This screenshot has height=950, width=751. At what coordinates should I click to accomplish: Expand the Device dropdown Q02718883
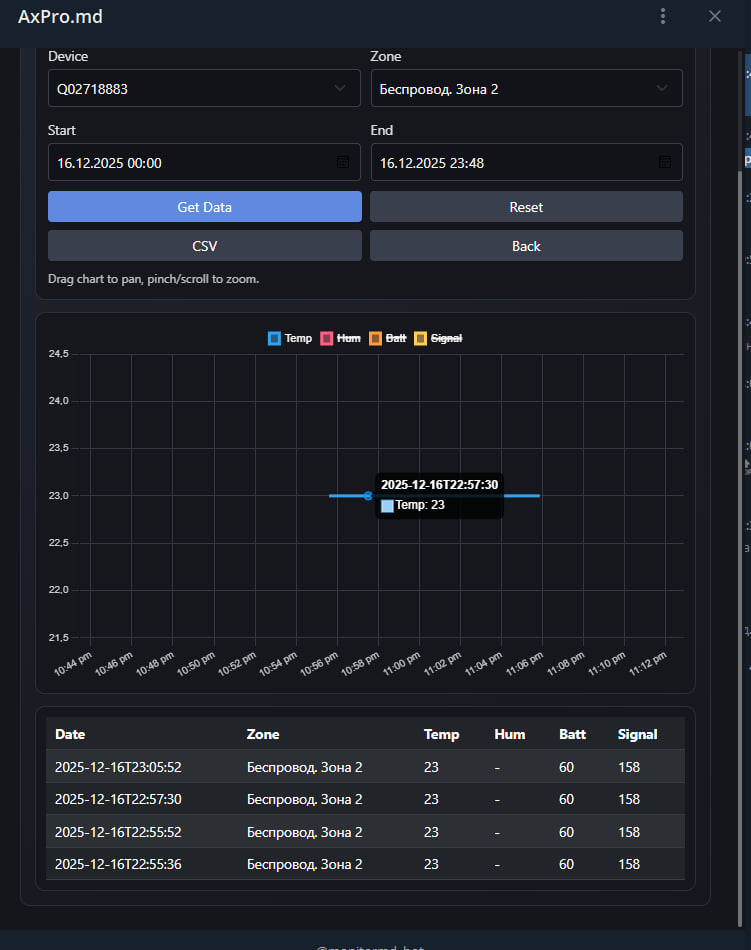204,88
